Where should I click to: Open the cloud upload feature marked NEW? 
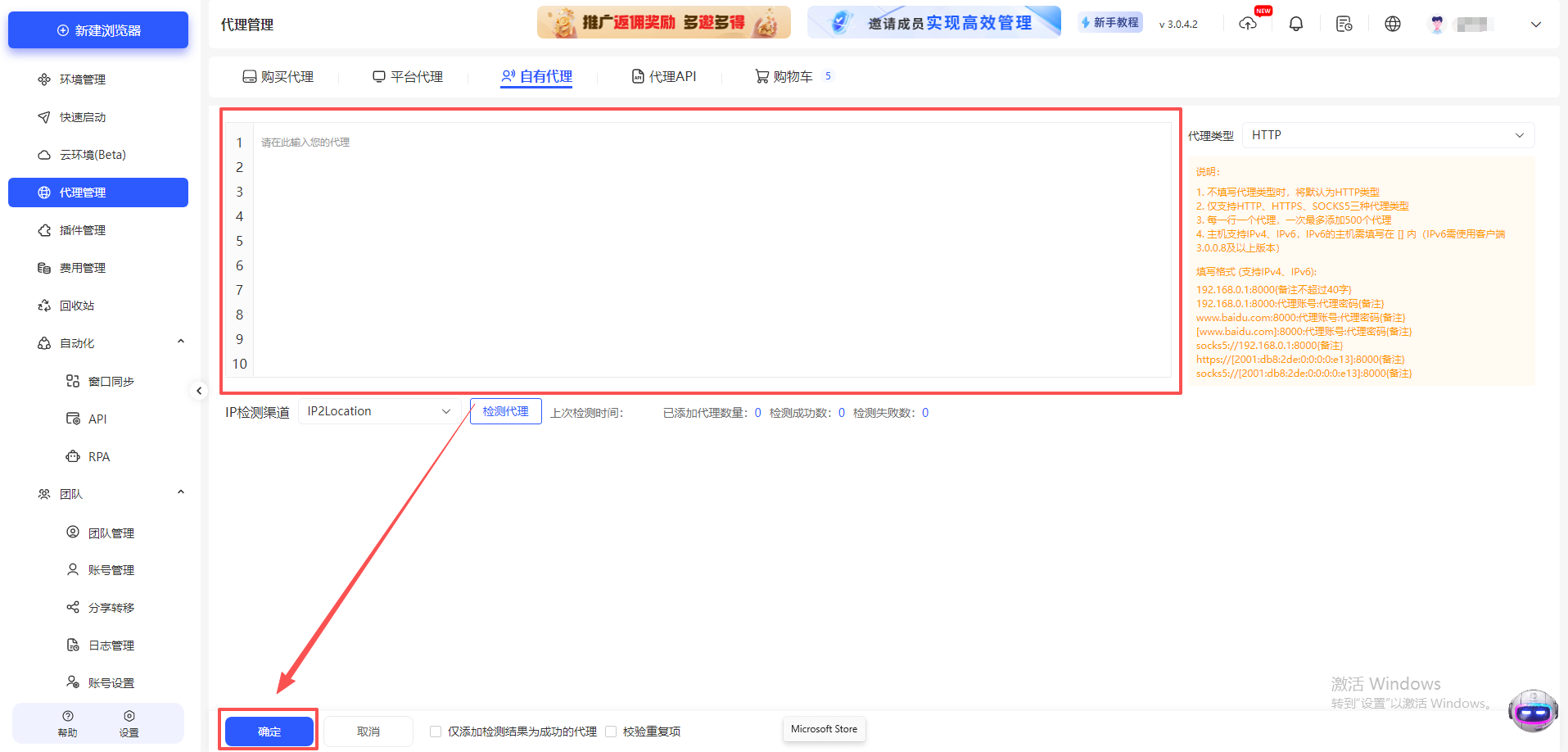pyautogui.click(x=1248, y=25)
